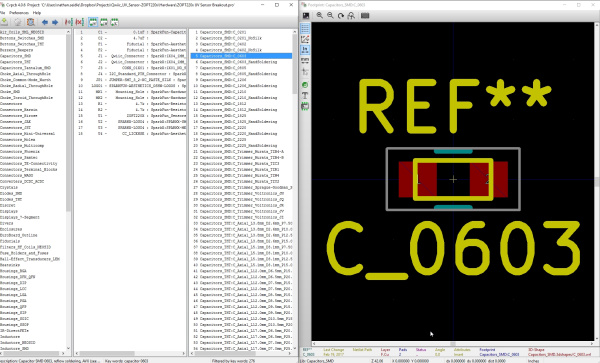The image size is (600, 363).
Task: Toggle filter footprints by keywords
Action: pos(93,22)
